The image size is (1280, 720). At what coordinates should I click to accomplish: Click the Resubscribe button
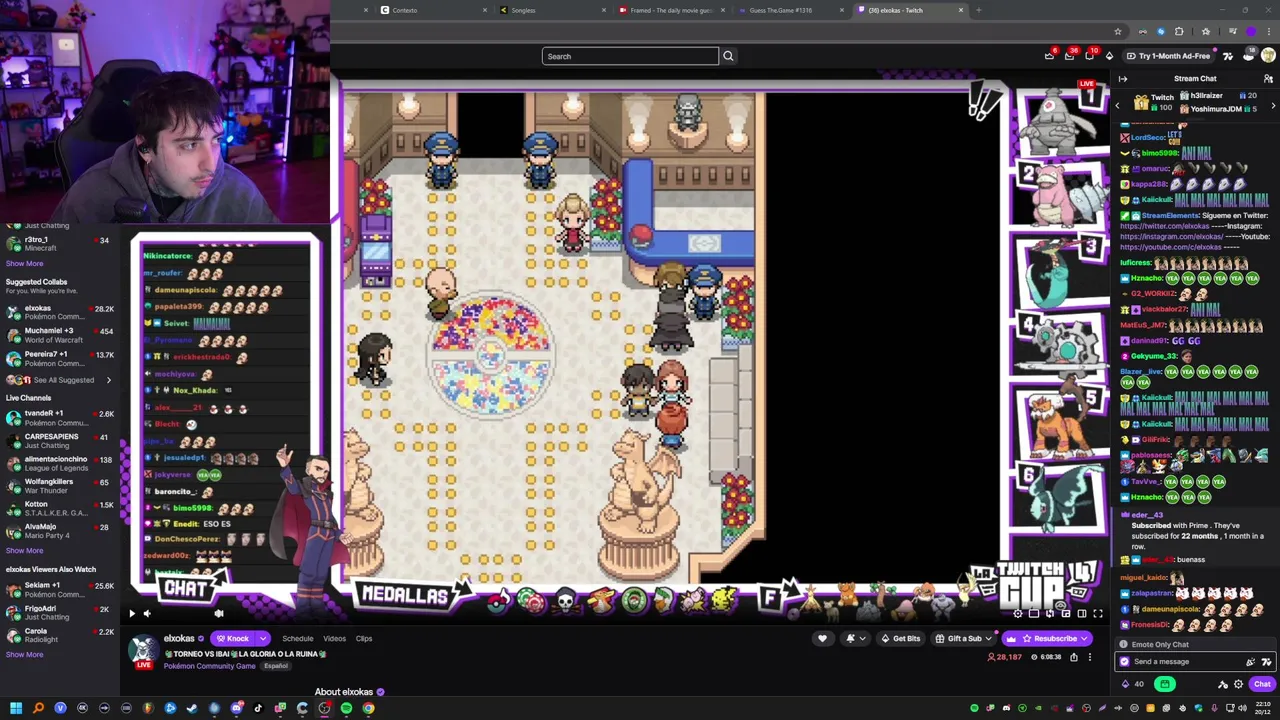coord(1048,638)
